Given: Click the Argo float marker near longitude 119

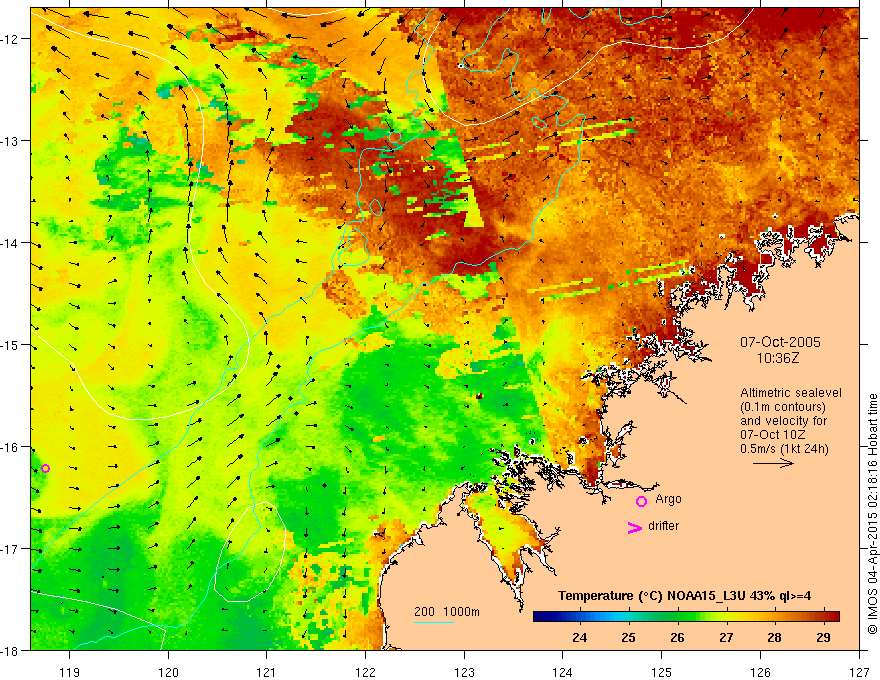Looking at the screenshot, I should [x=45, y=468].
